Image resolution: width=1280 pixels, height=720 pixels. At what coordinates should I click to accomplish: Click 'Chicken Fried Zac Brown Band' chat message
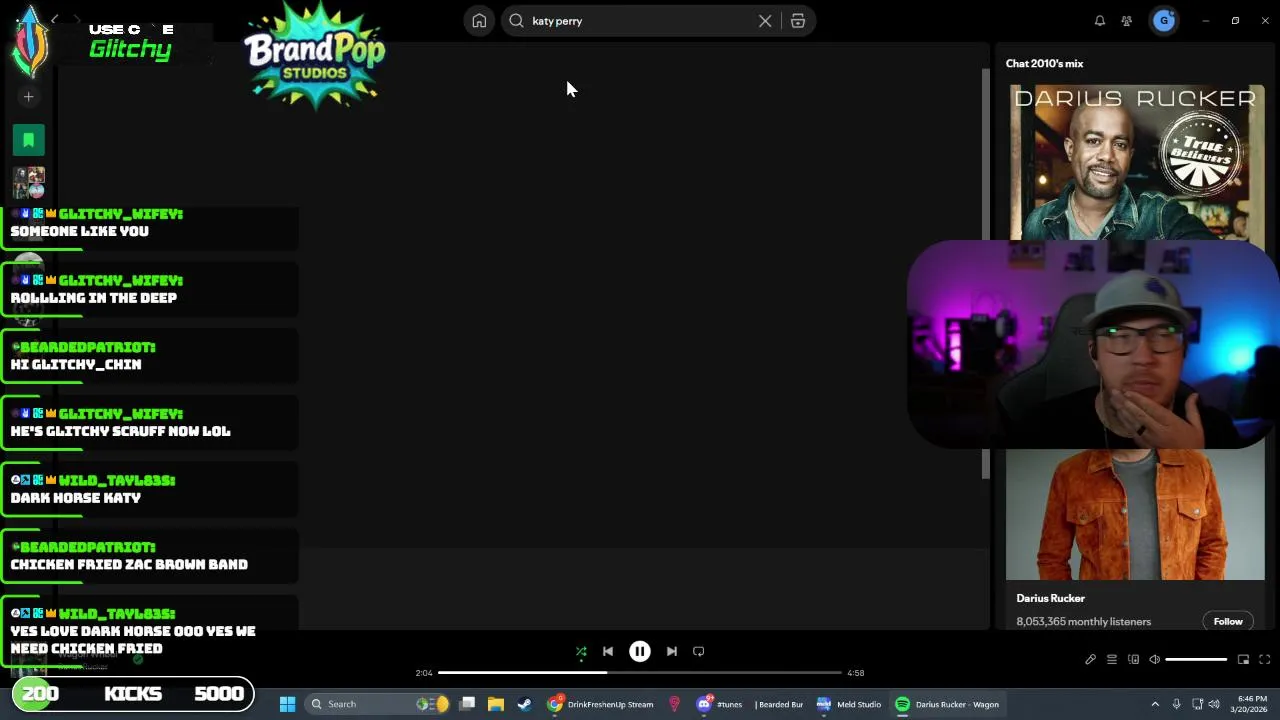point(129,565)
